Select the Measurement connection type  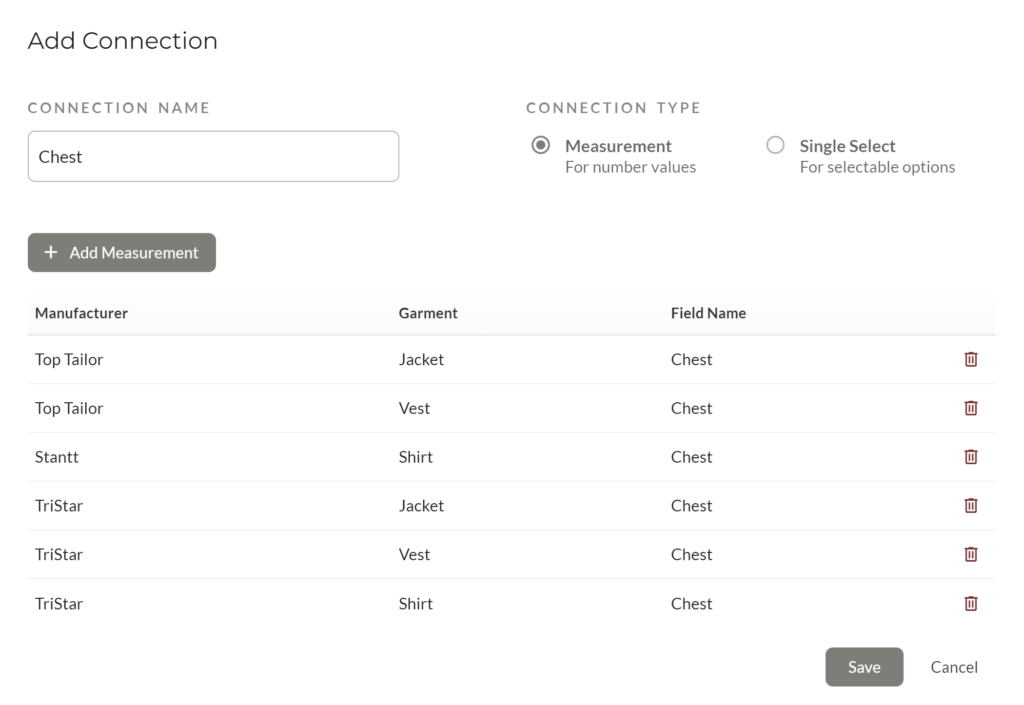(541, 145)
